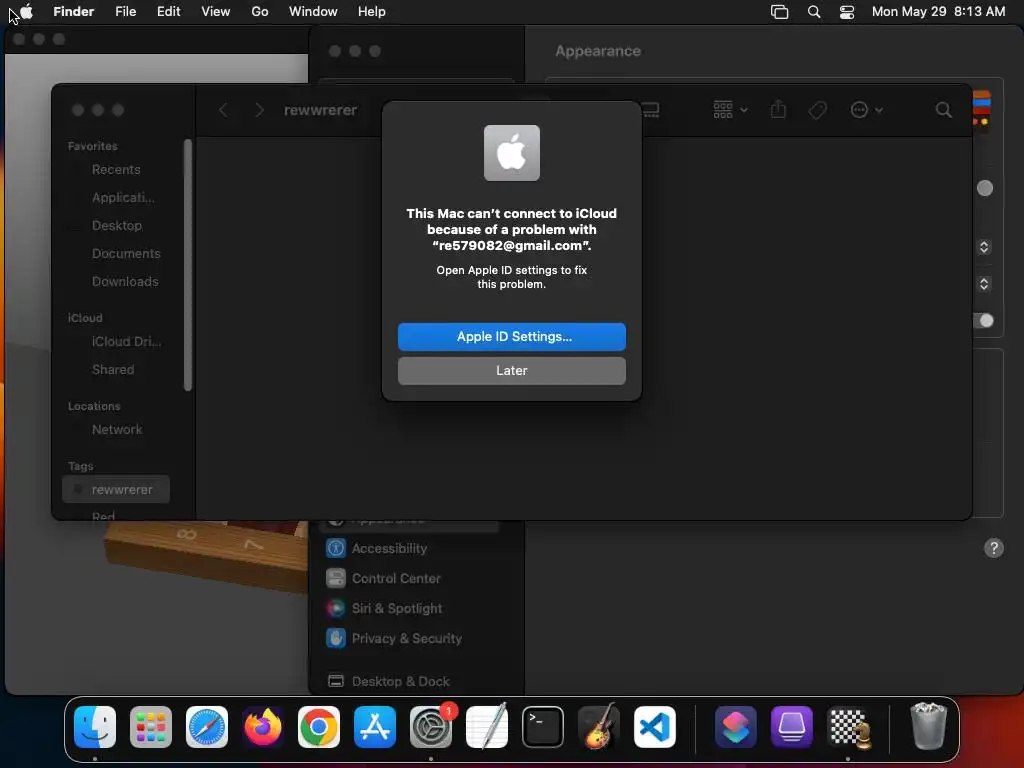Open Apple ID Settings from the dialog

pos(511,336)
